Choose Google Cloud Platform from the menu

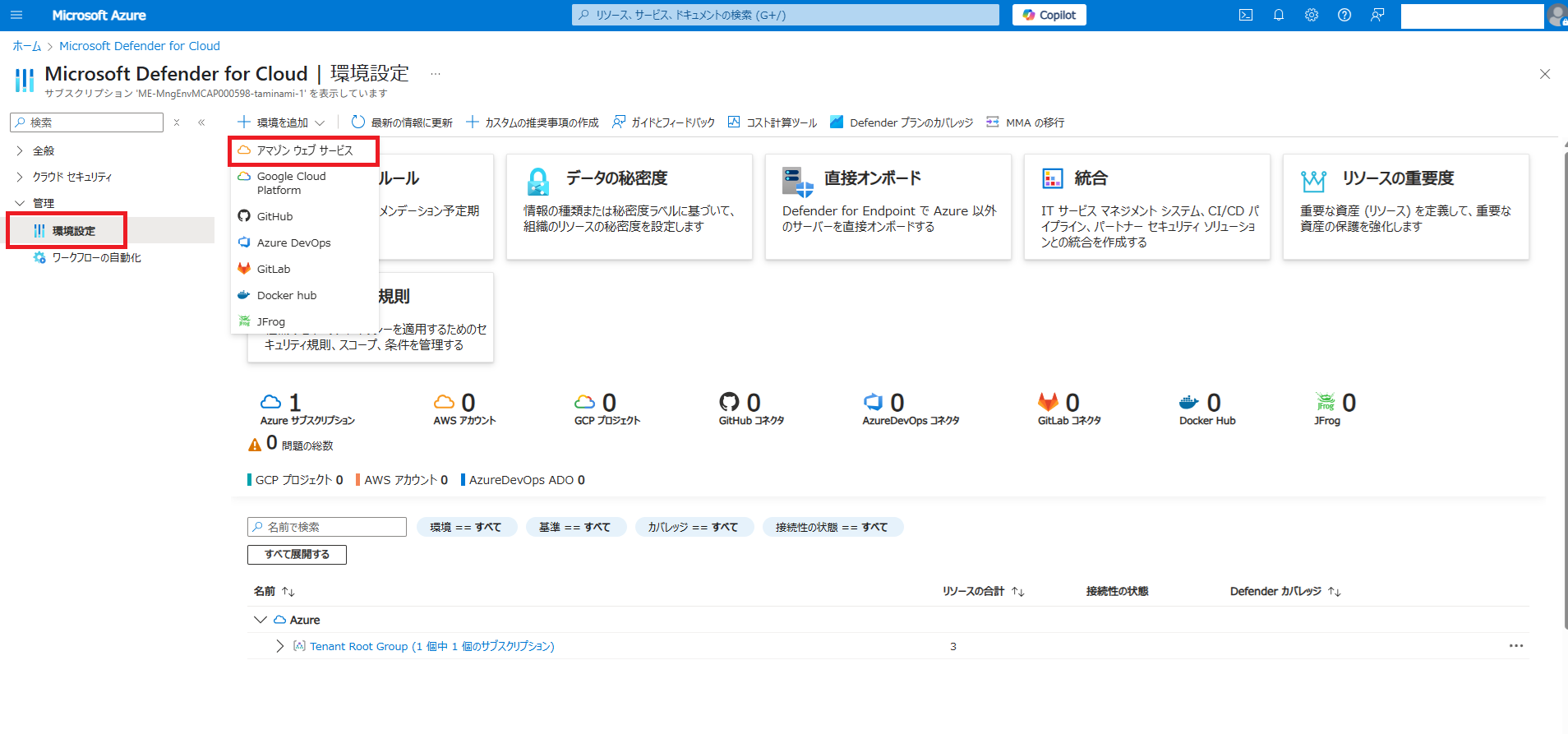[304, 183]
